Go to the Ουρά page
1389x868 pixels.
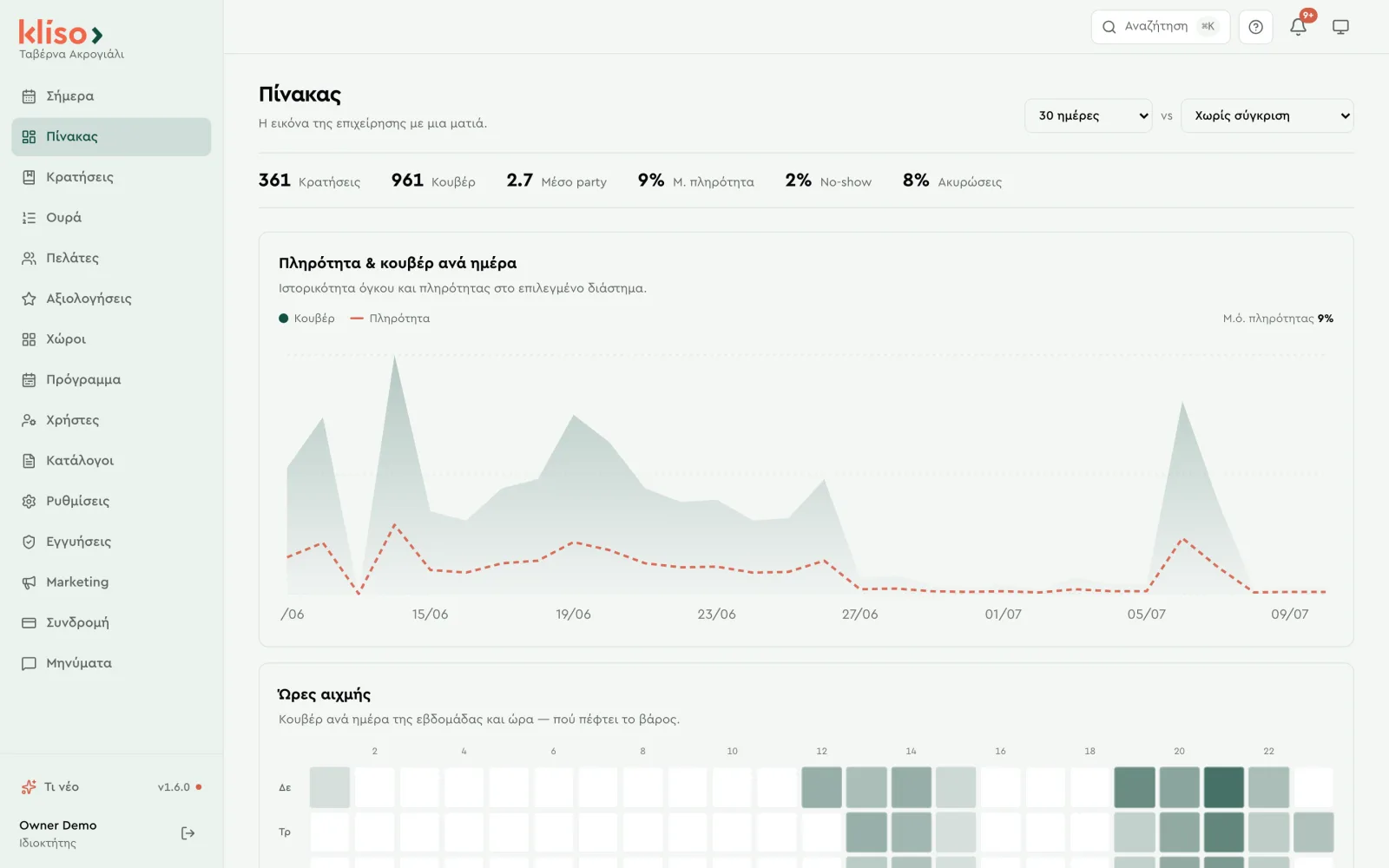[111, 218]
